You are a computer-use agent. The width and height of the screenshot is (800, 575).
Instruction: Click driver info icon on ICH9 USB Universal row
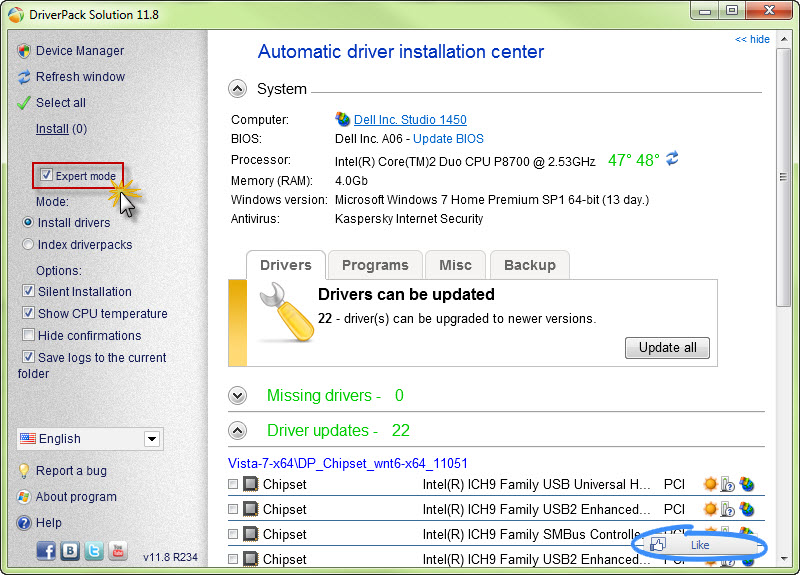pyautogui.click(x=728, y=484)
